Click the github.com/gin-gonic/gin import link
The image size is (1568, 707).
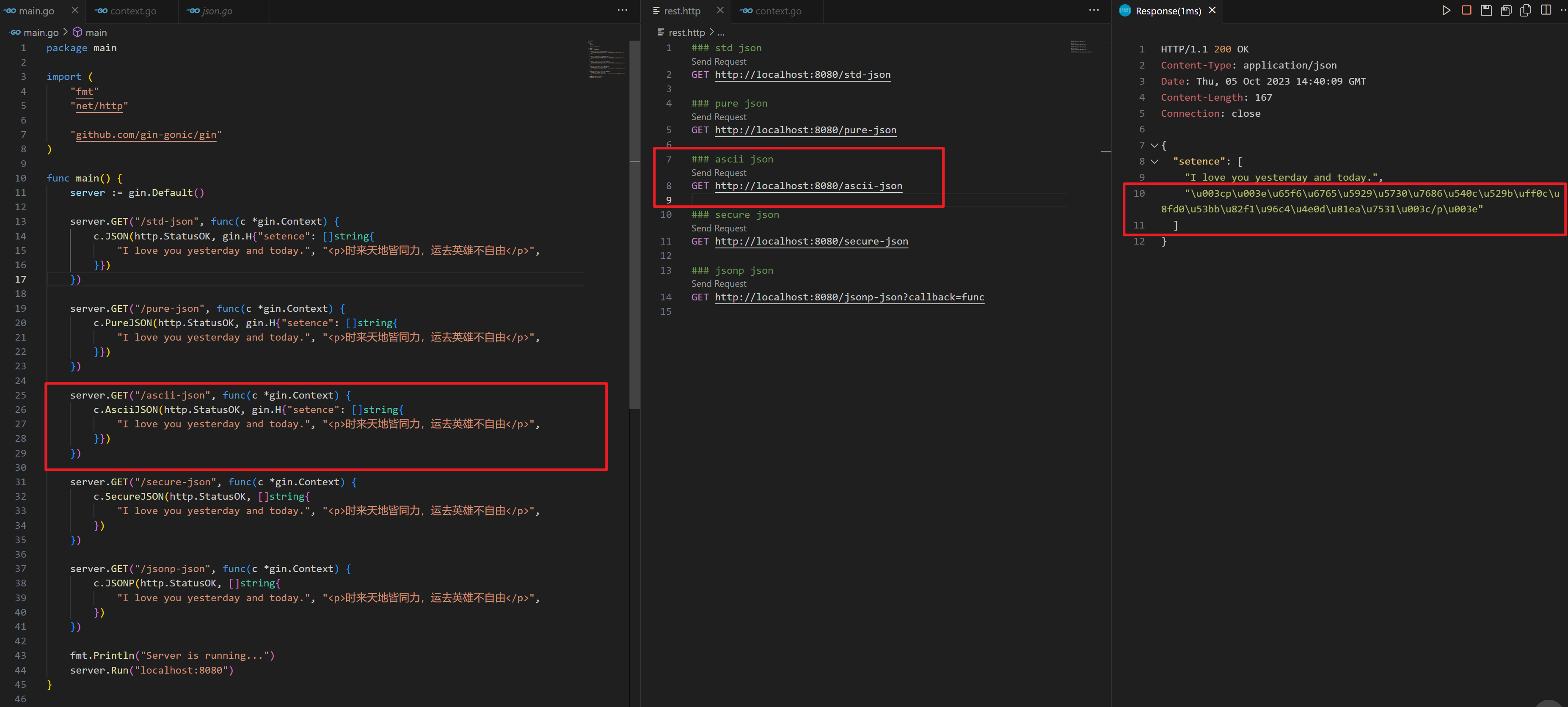coord(146,135)
